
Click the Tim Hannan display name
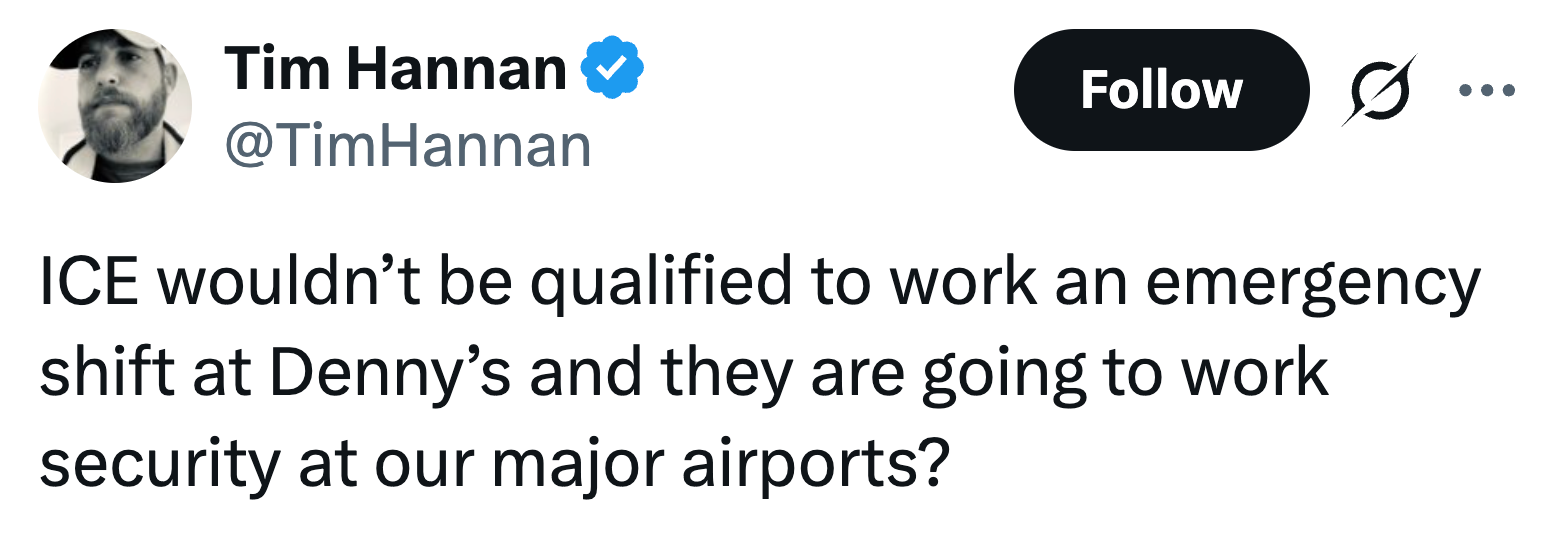(x=396, y=69)
